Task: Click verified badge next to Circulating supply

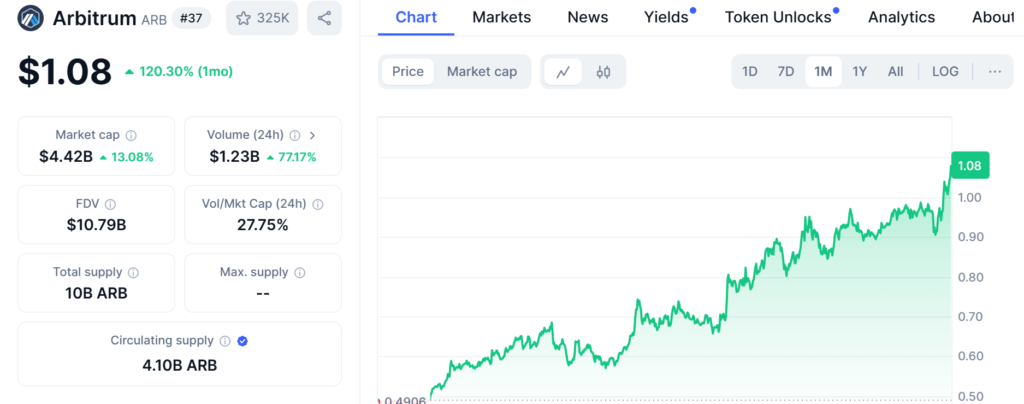Action: (243, 341)
